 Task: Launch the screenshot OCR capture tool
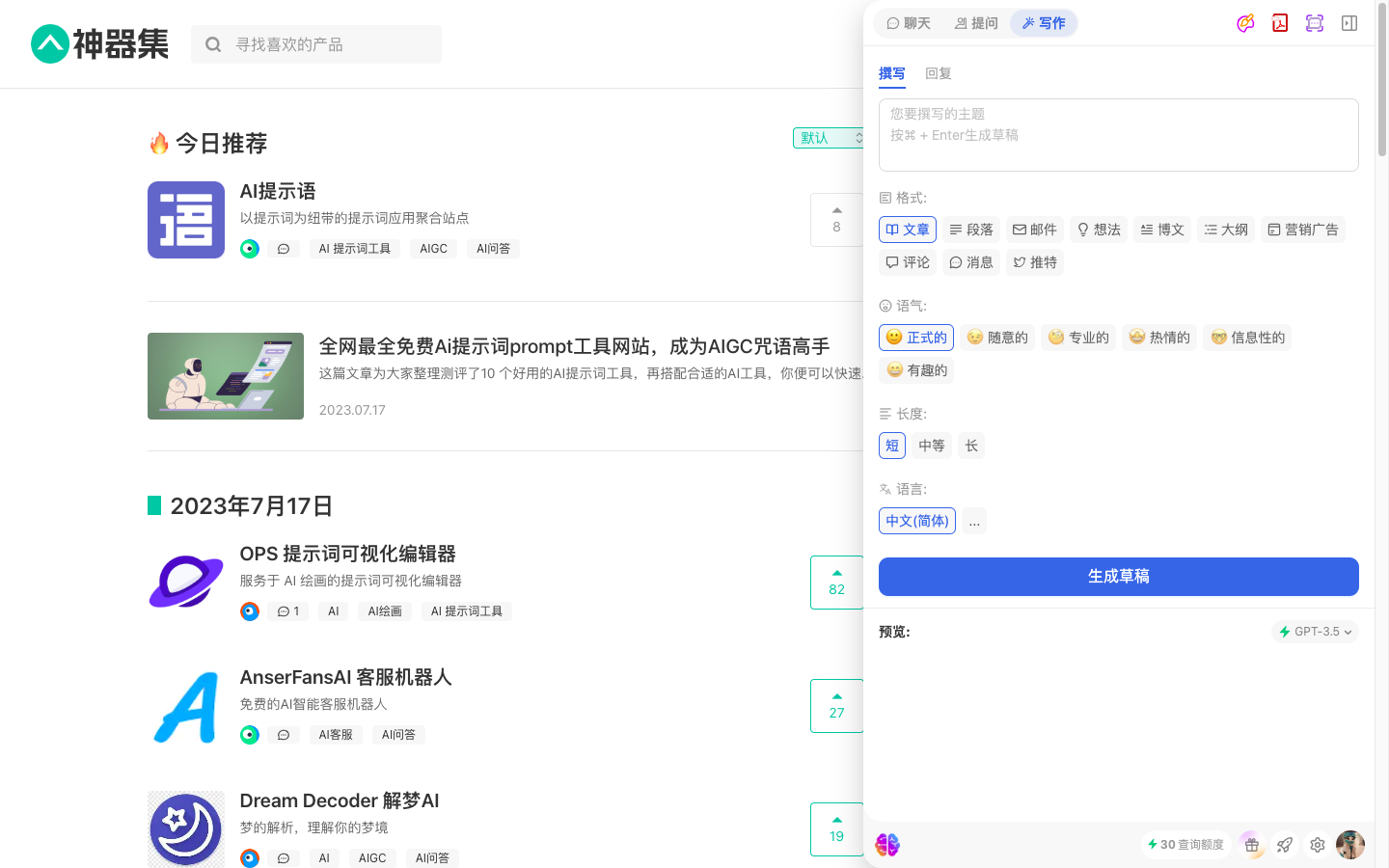point(1315,22)
